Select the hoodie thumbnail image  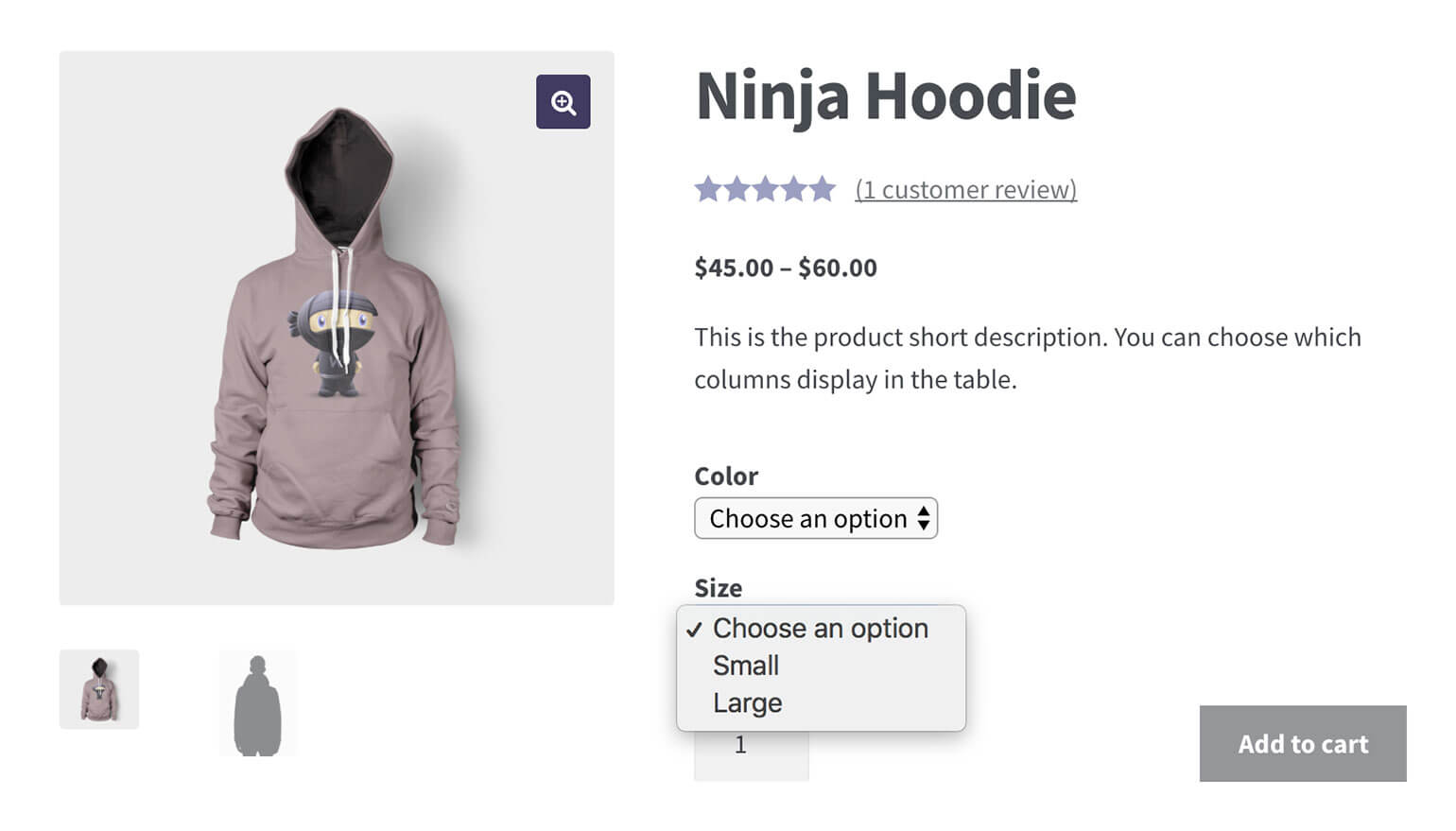pos(99,689)
